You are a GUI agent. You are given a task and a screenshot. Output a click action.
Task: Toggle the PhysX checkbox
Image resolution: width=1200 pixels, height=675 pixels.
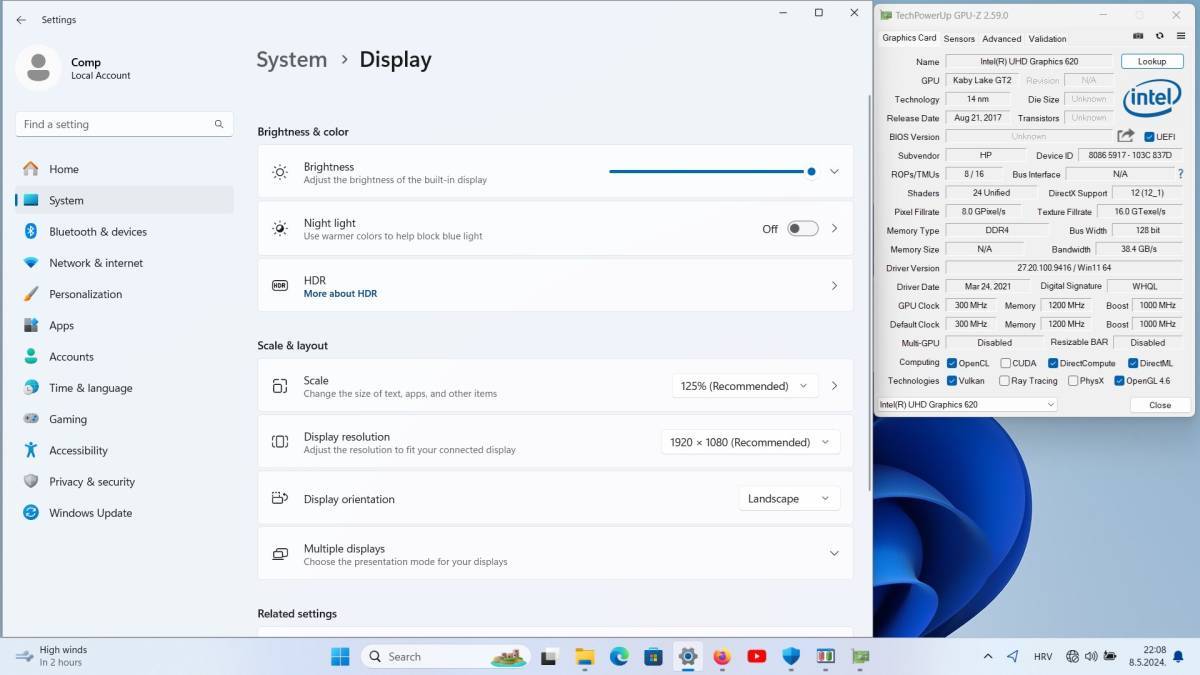(x=1073, y=381)
